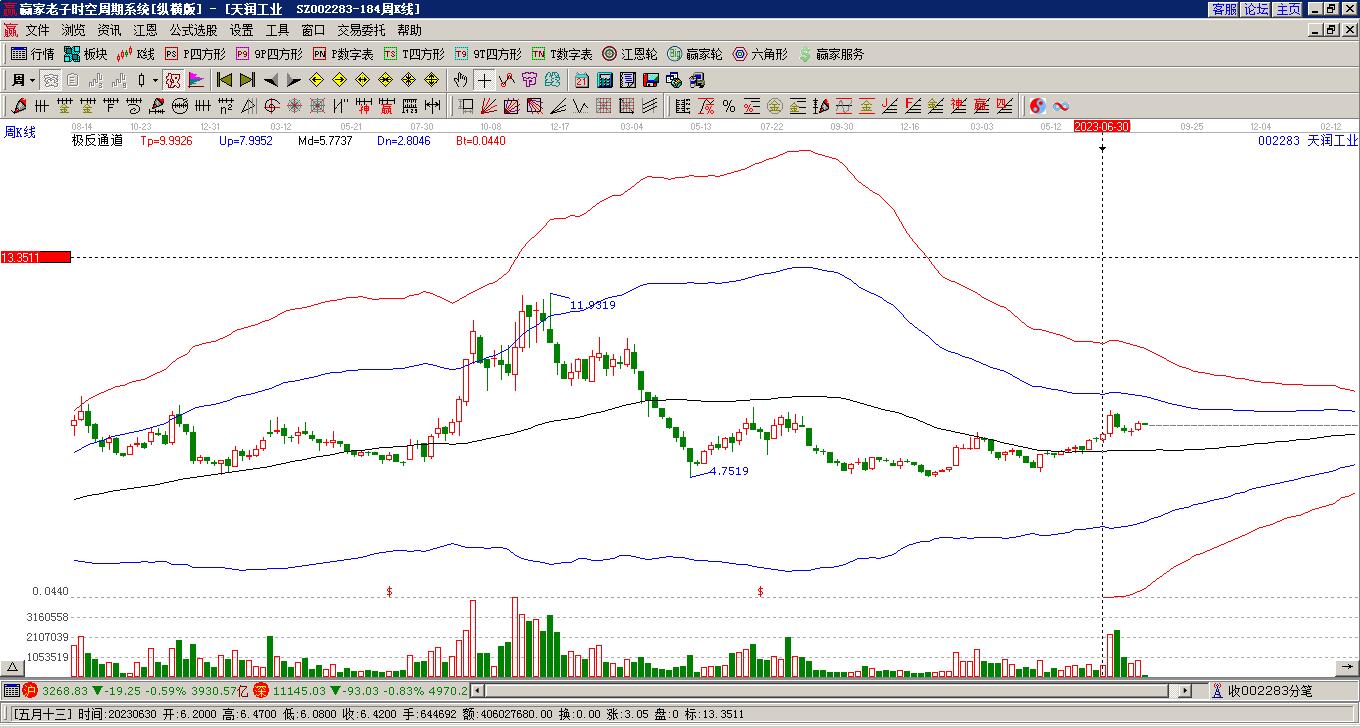
Task: Click the 11.9319 high price annotation
Action: 593,305
